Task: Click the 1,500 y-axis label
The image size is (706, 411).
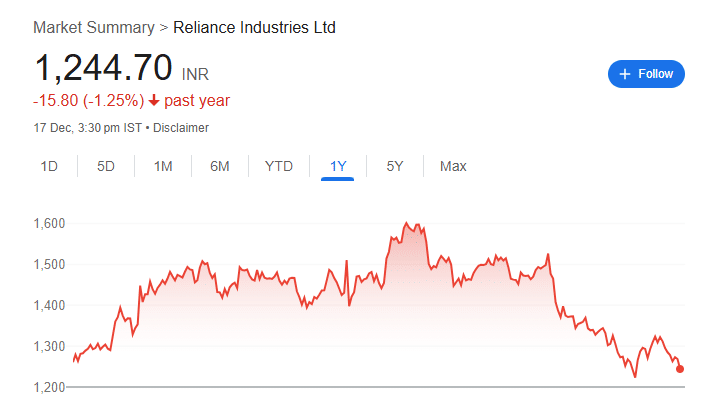Action: [50, 264]
